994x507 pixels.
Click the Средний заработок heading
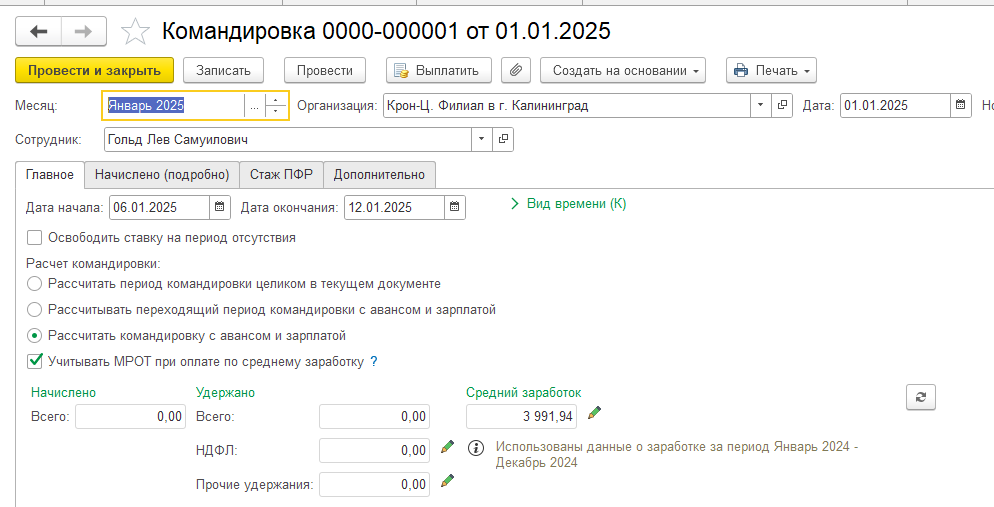(x=524, y=393)
